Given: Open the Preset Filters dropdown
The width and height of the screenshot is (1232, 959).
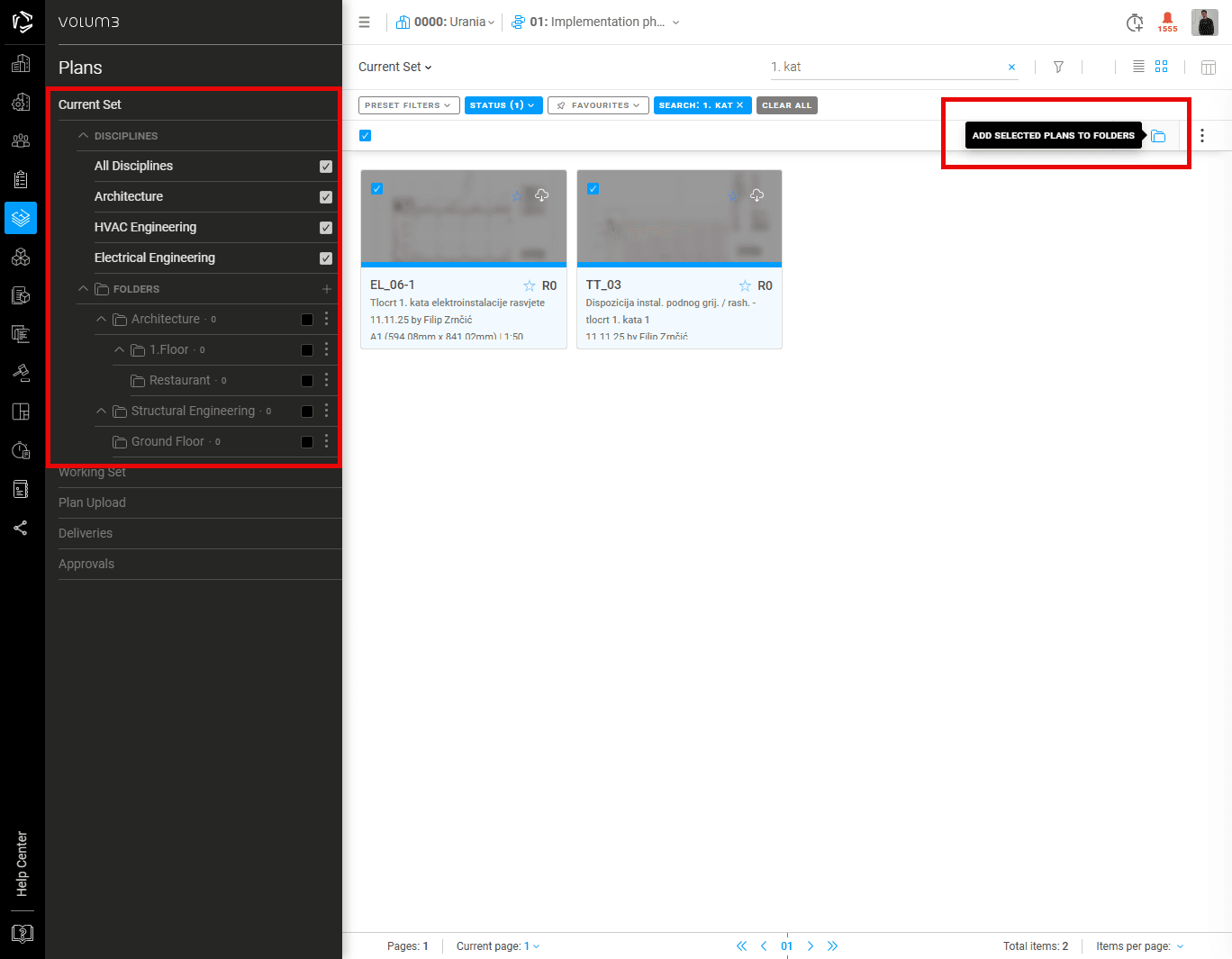Looking at the screenshot, I should coord(409,105).
